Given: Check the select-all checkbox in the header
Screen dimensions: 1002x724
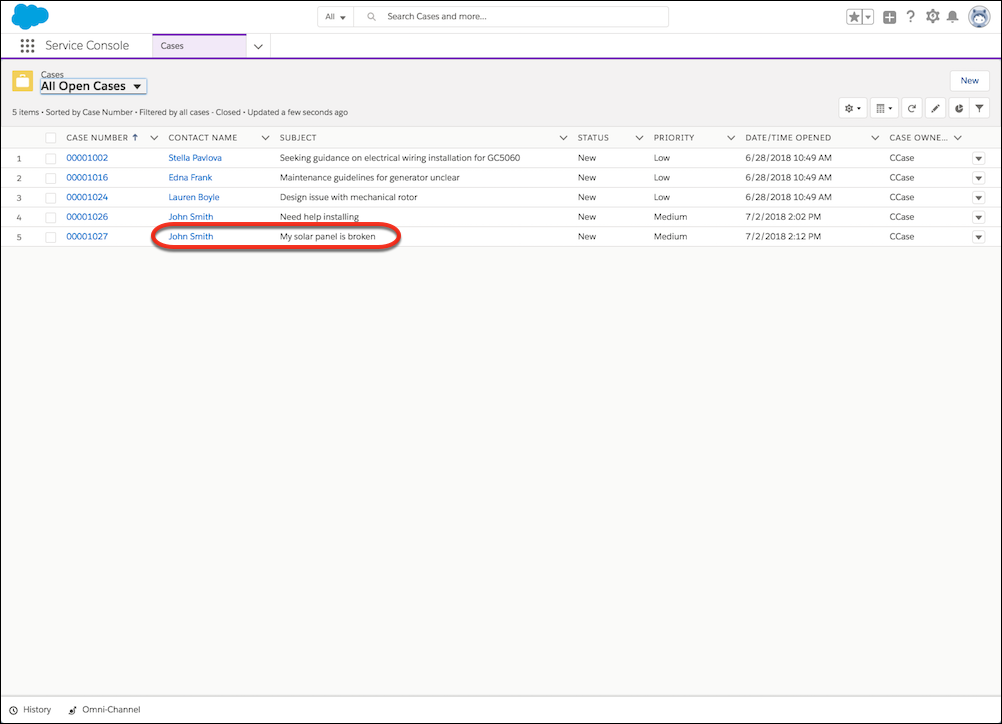Looking at the screenshot, I should [50, 137].
